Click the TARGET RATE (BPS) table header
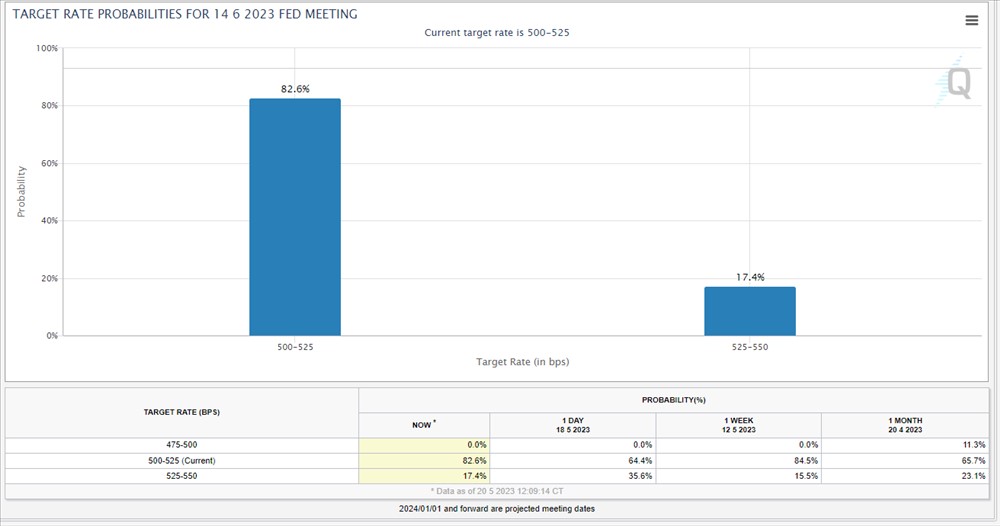The height and width of the screenshot is (526, 1000). point(182,412)
